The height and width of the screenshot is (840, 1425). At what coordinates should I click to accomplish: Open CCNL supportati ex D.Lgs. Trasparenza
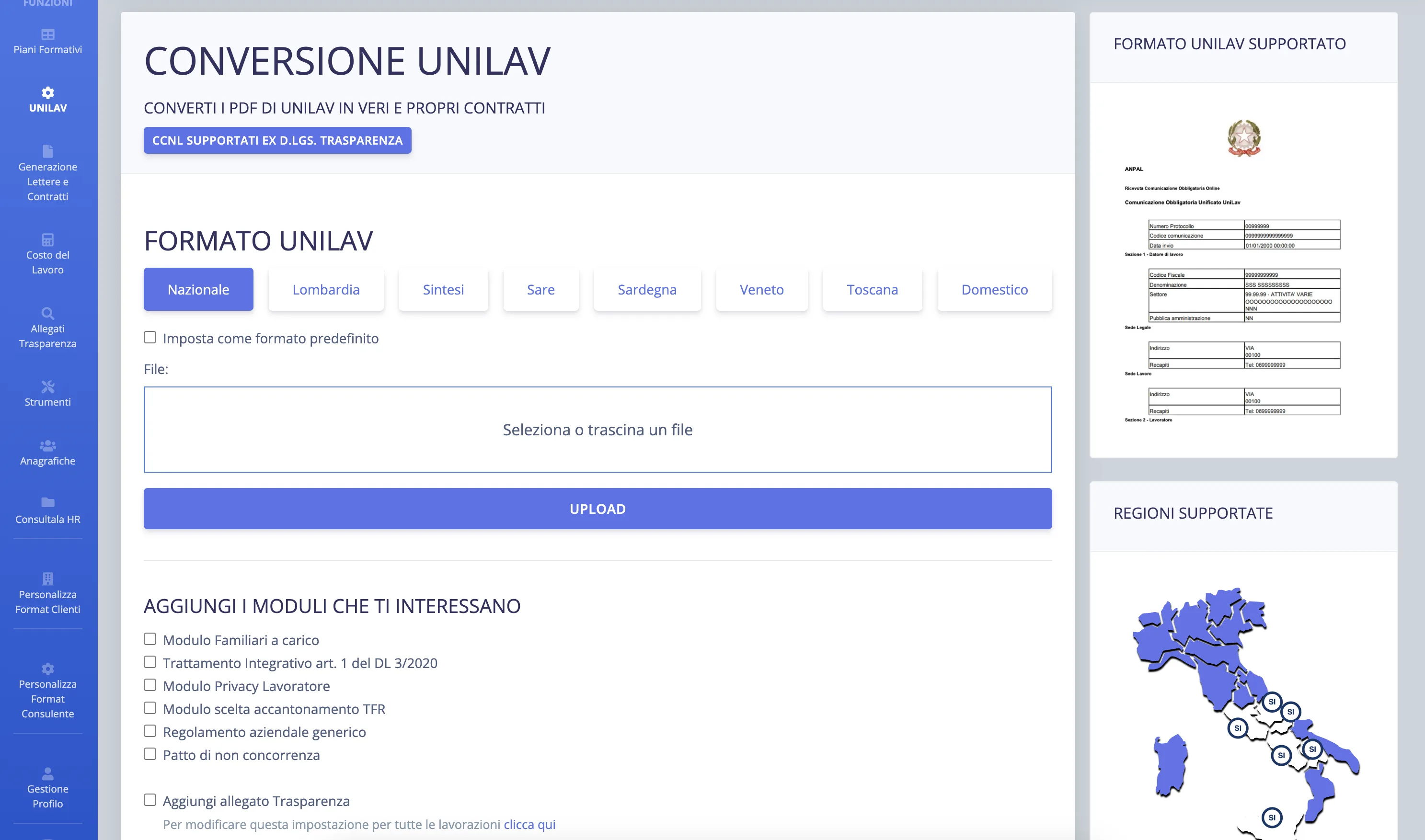[277, 140]
